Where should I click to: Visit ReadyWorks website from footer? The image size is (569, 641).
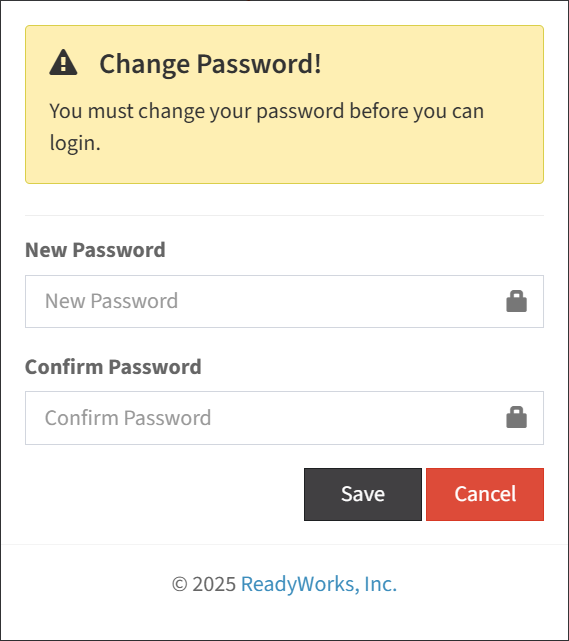[x=319, y=584]
